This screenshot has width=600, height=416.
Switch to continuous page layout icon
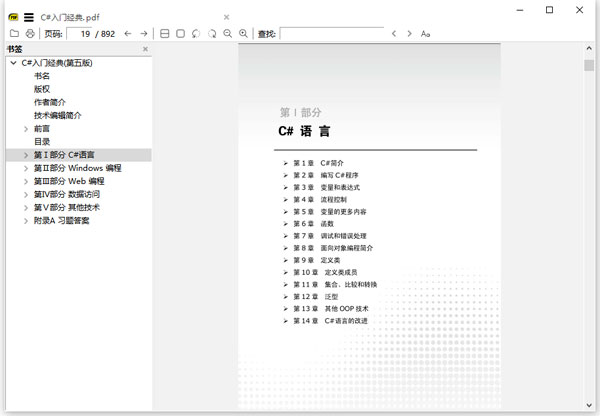165,34
